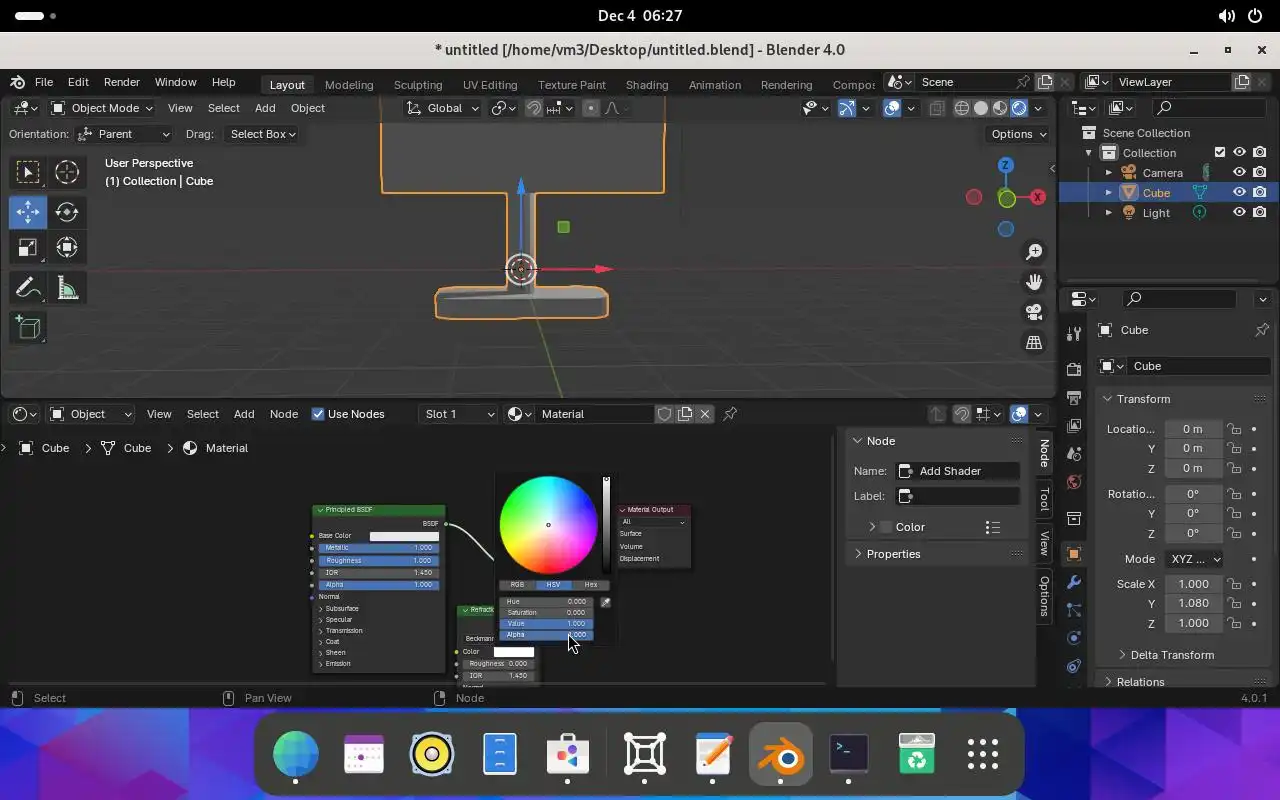Open the Particles properties tab
Viewport: 1280px width, 800px height.
tap(1074, 609)
